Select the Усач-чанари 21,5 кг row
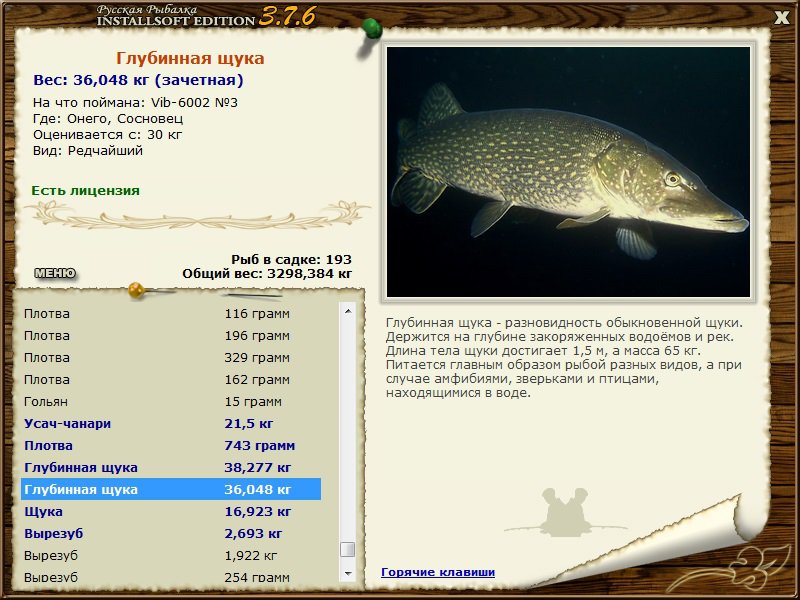 tap(171, 423)
